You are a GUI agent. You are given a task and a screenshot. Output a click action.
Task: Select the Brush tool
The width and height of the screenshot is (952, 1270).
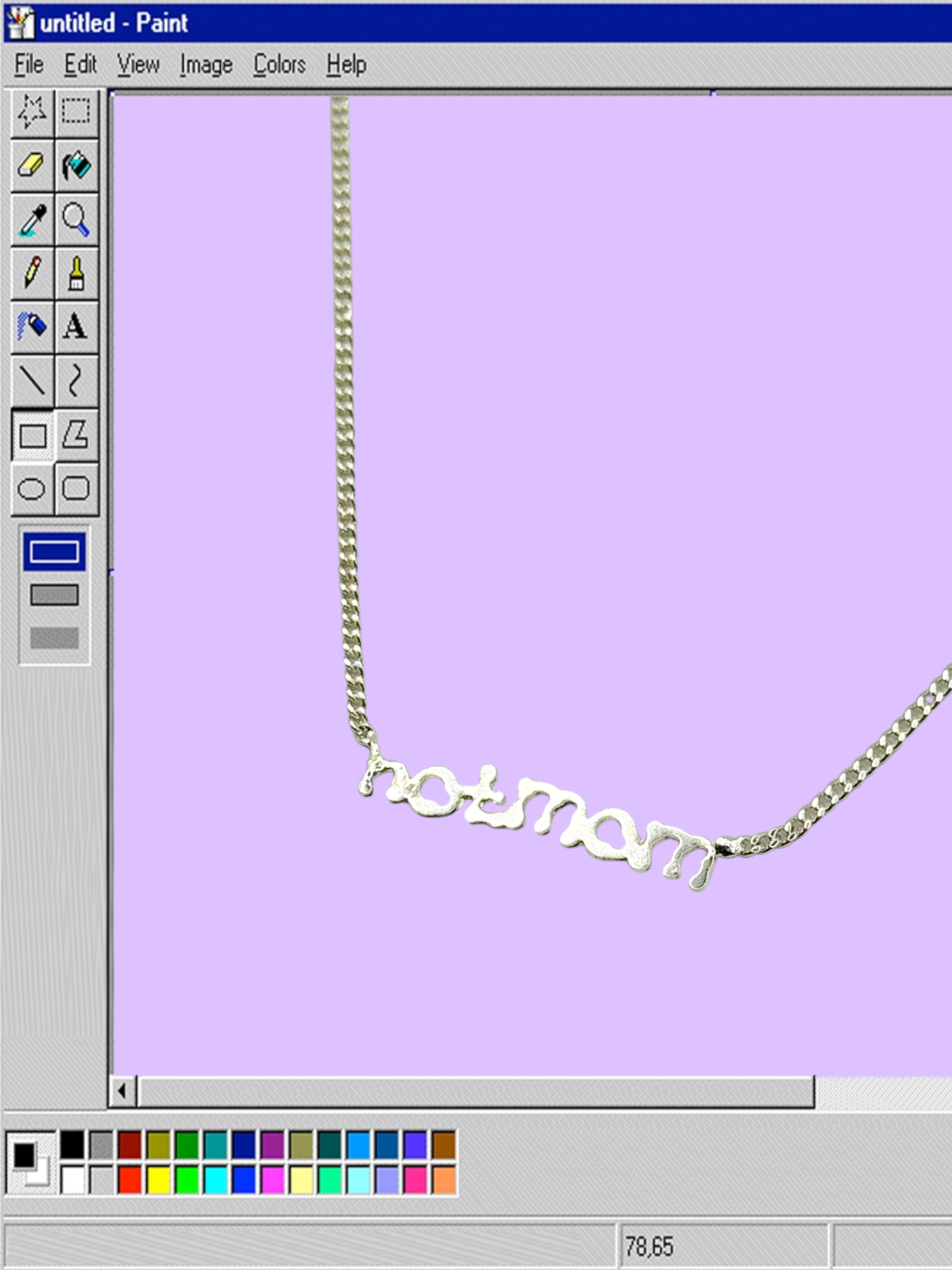tap(76, 273)
